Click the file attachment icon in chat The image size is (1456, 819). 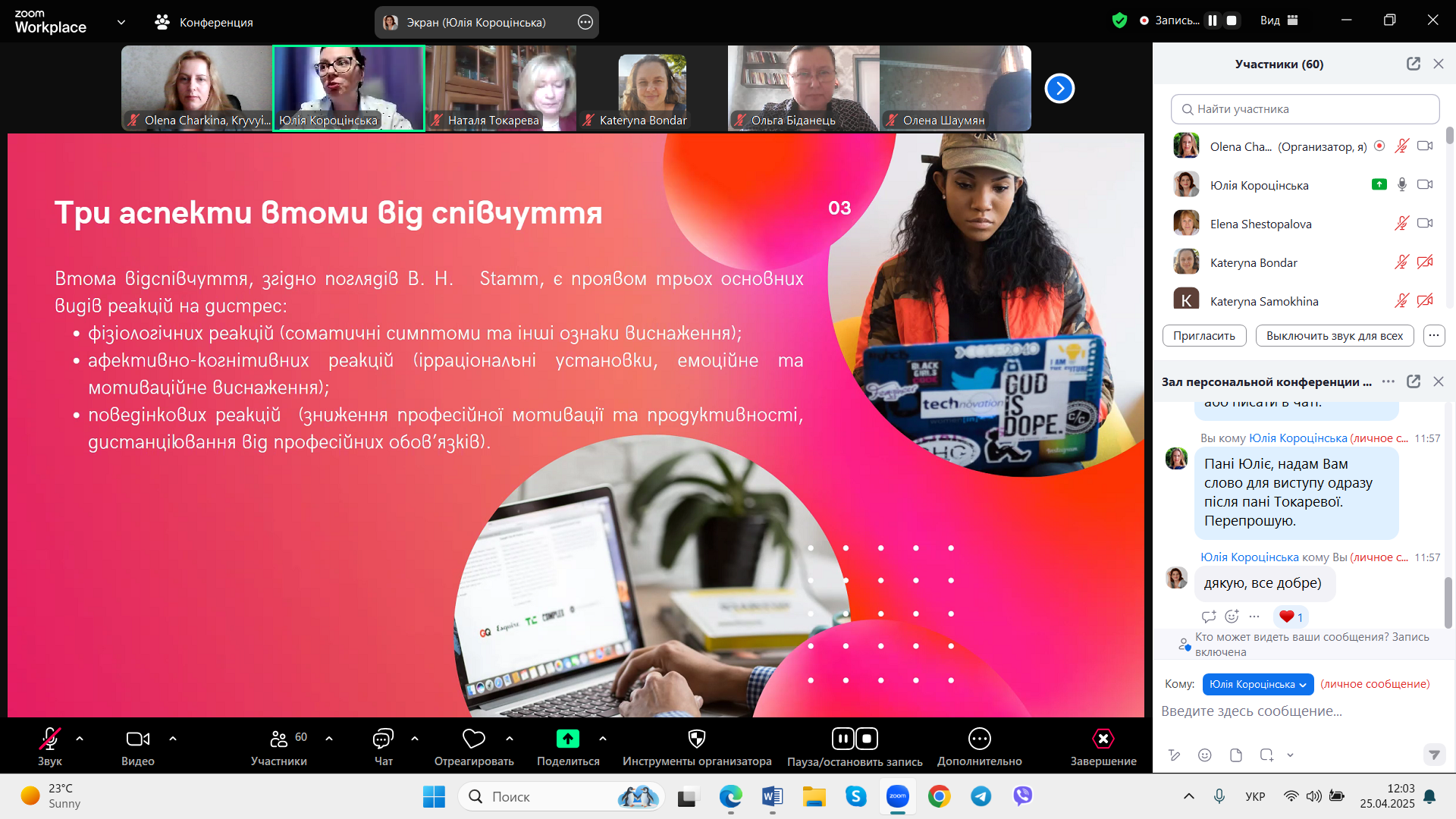1236,755
